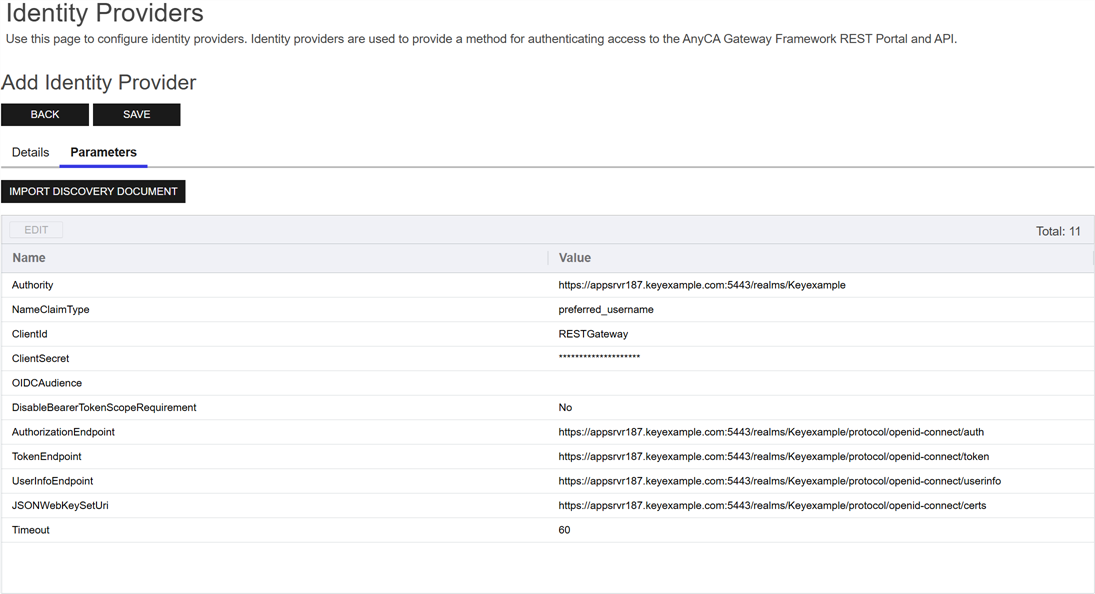This screenshot has width=1095, height=594.
Task: Select the OIDCAudience row
Action: pos(47,383)
